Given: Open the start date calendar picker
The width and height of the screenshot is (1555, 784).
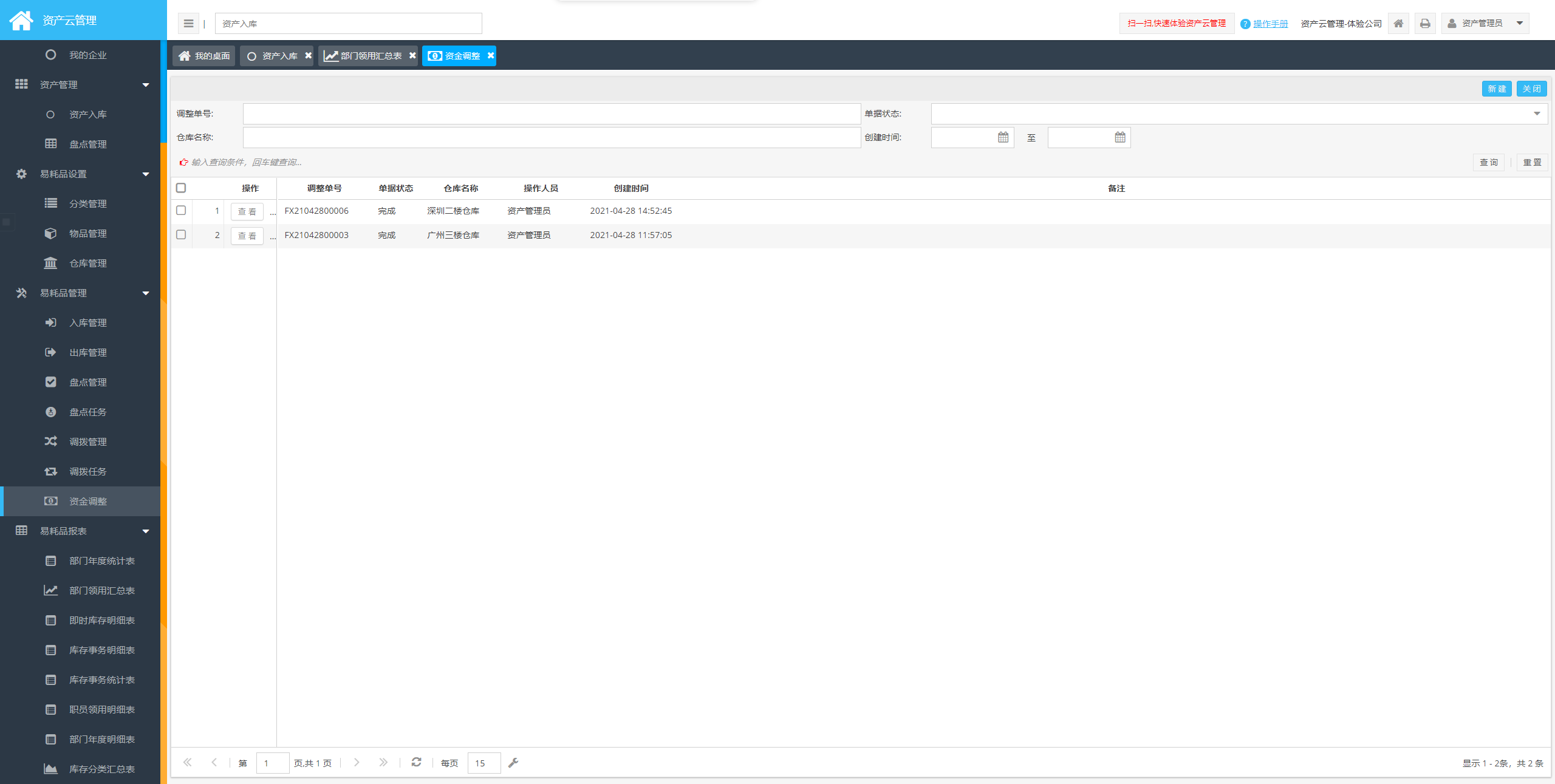Looking at the screenshot, I should (1003, 137).
